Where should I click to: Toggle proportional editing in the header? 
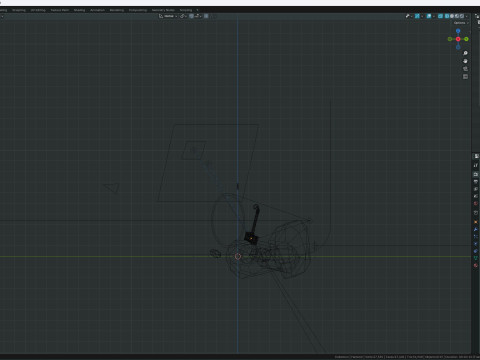click(206, 16)
